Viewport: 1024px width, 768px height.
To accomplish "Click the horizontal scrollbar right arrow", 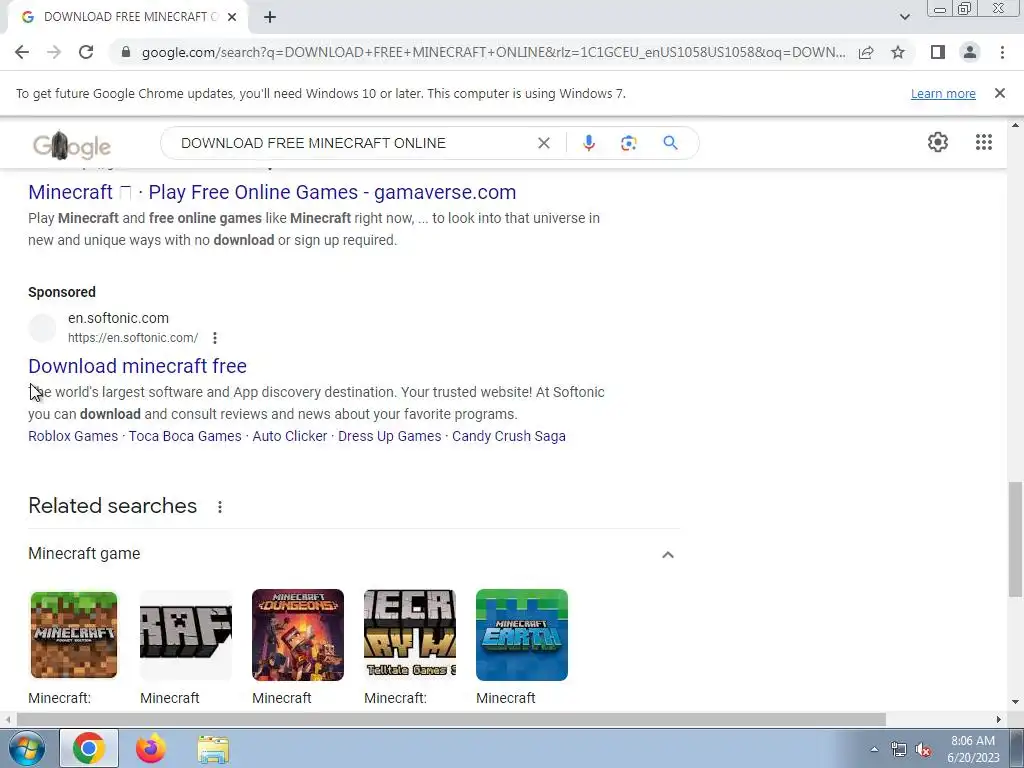I will tap(999, 719).
